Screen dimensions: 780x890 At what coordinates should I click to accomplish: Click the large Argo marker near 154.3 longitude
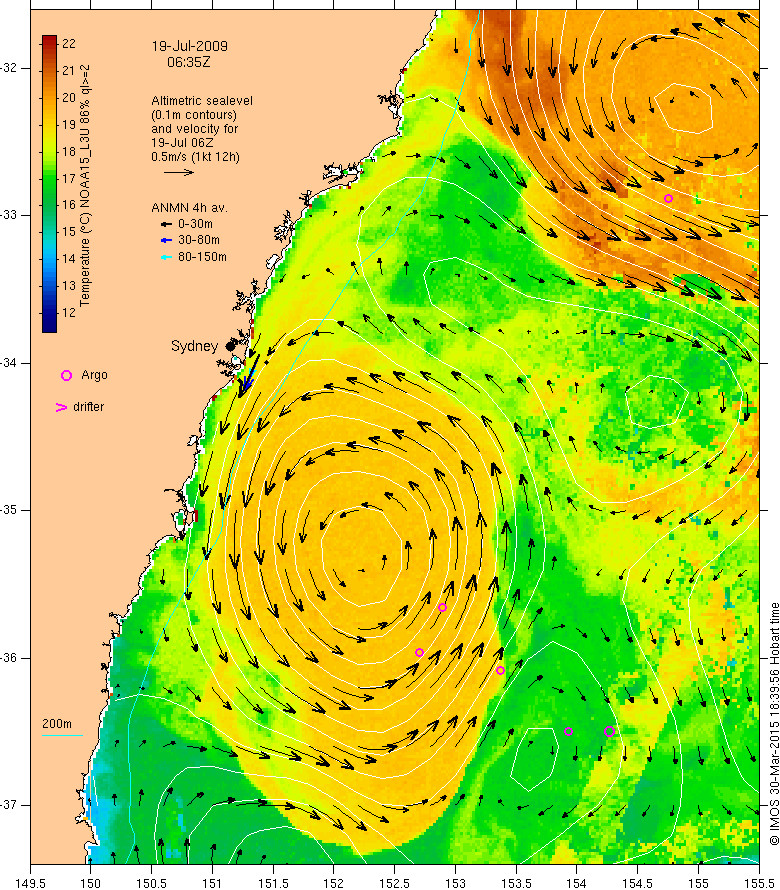coord(609,732)
